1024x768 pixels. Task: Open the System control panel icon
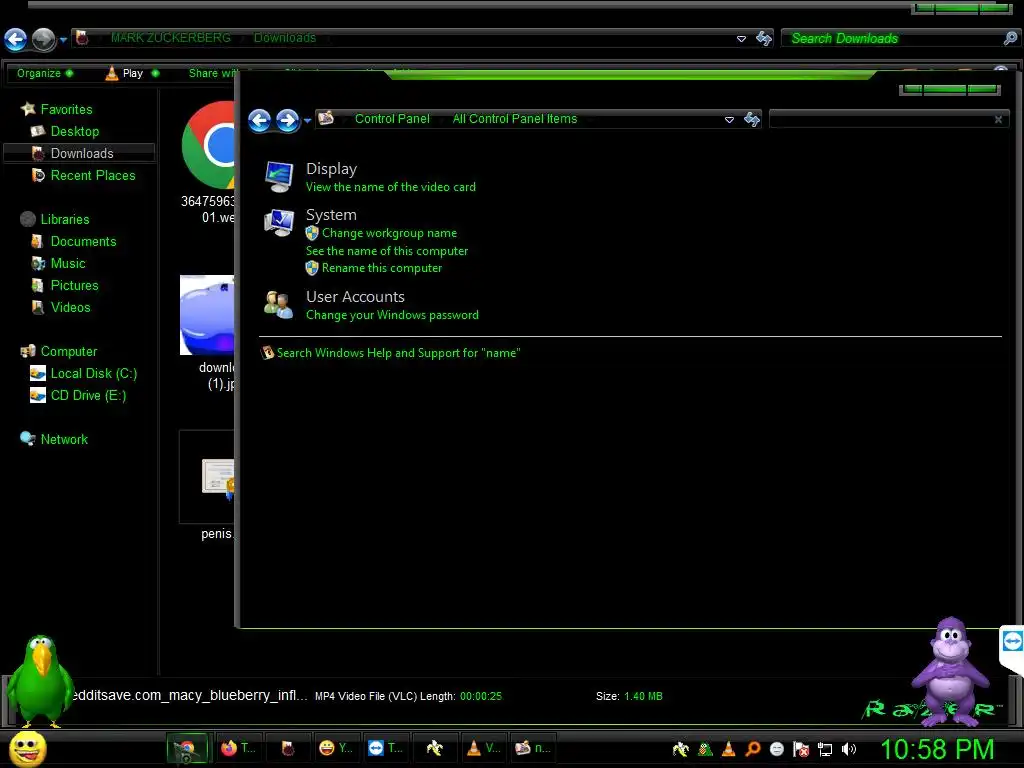point(279,223)
